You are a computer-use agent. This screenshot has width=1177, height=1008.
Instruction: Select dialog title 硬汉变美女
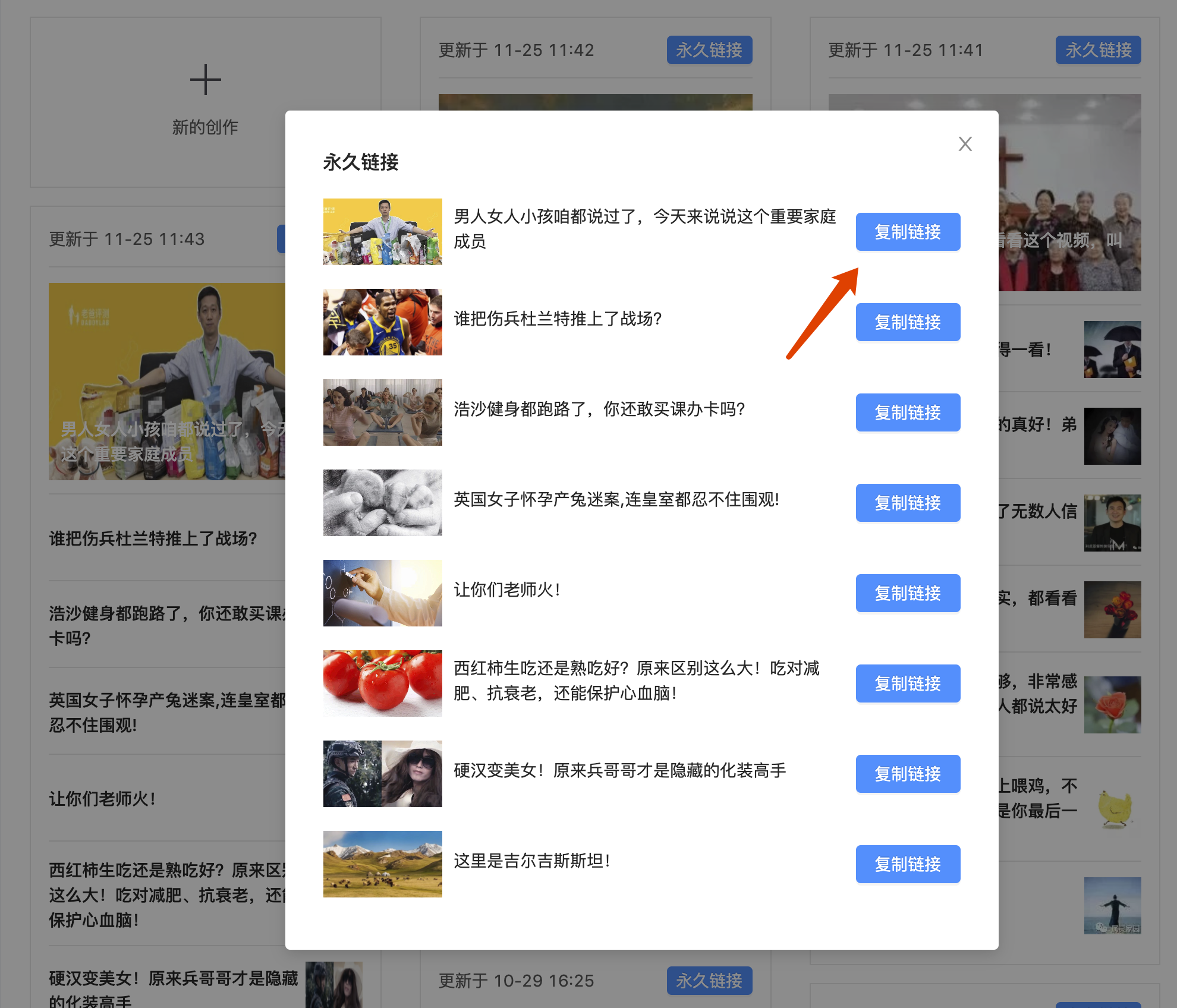point(620,771)
